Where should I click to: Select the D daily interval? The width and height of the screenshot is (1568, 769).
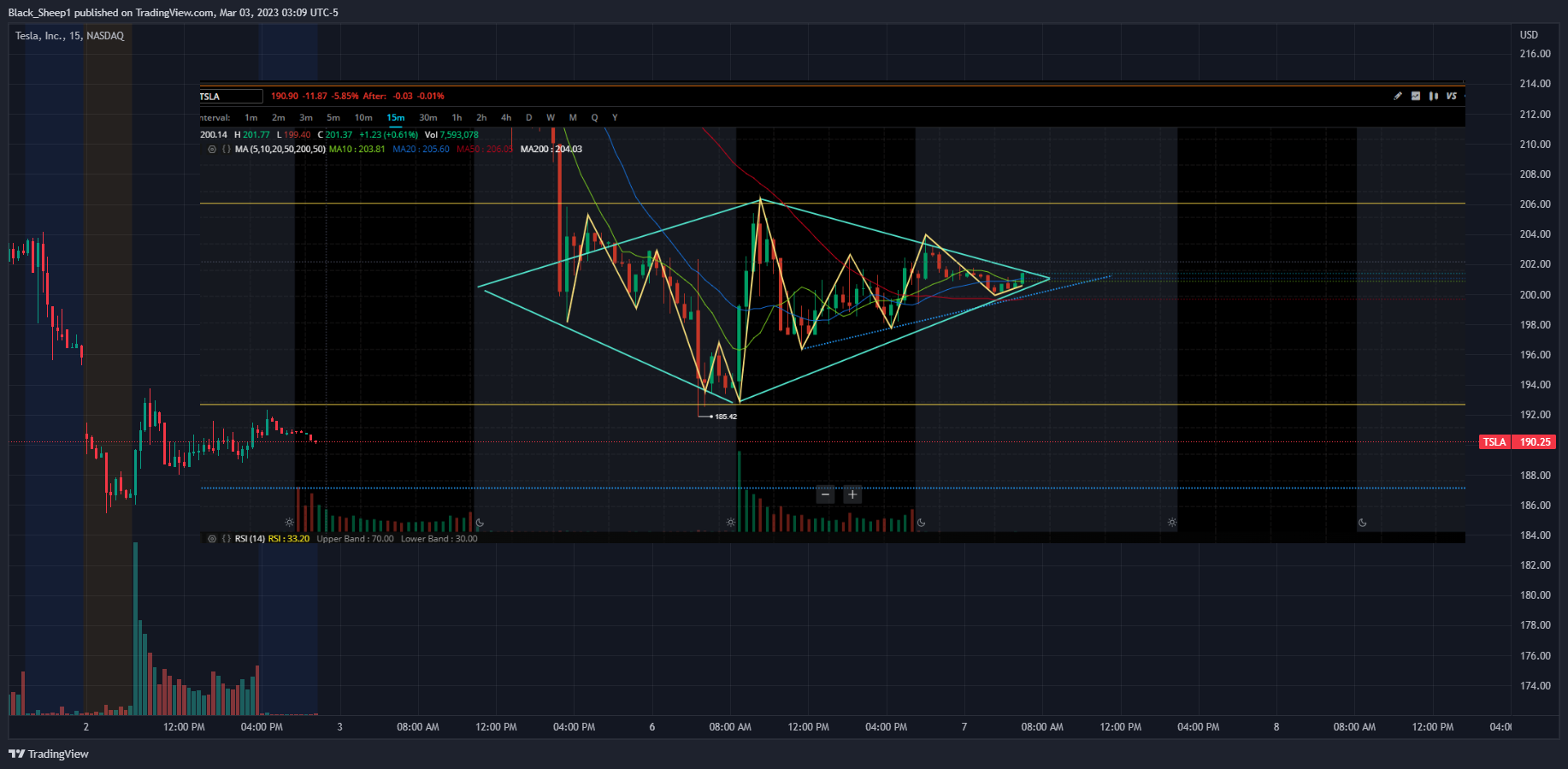pos(529,118)
